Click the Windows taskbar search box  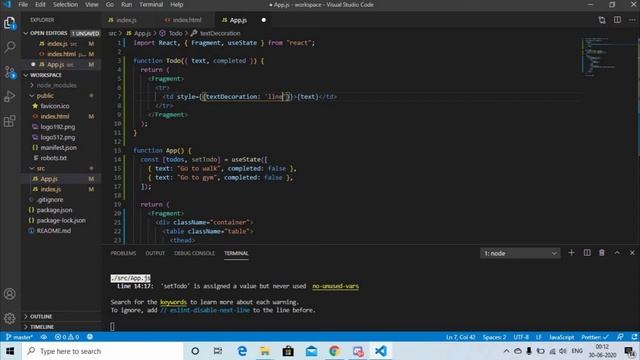[x=102, y=351]
